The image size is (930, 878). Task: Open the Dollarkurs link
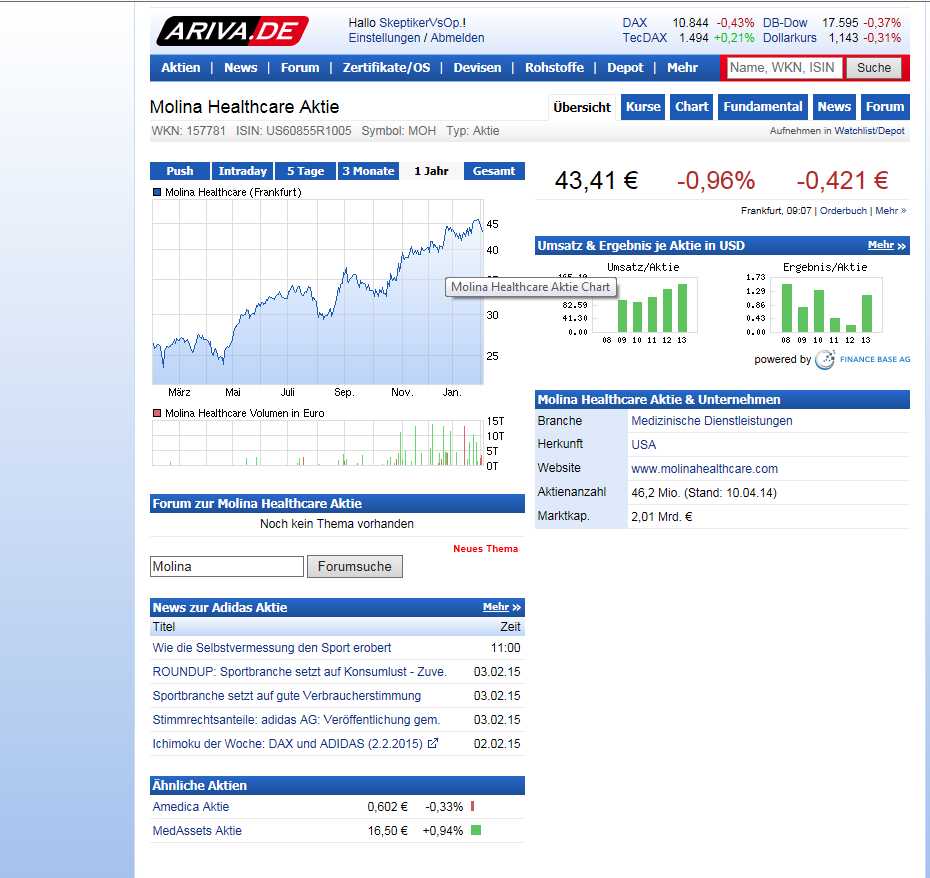789,38
